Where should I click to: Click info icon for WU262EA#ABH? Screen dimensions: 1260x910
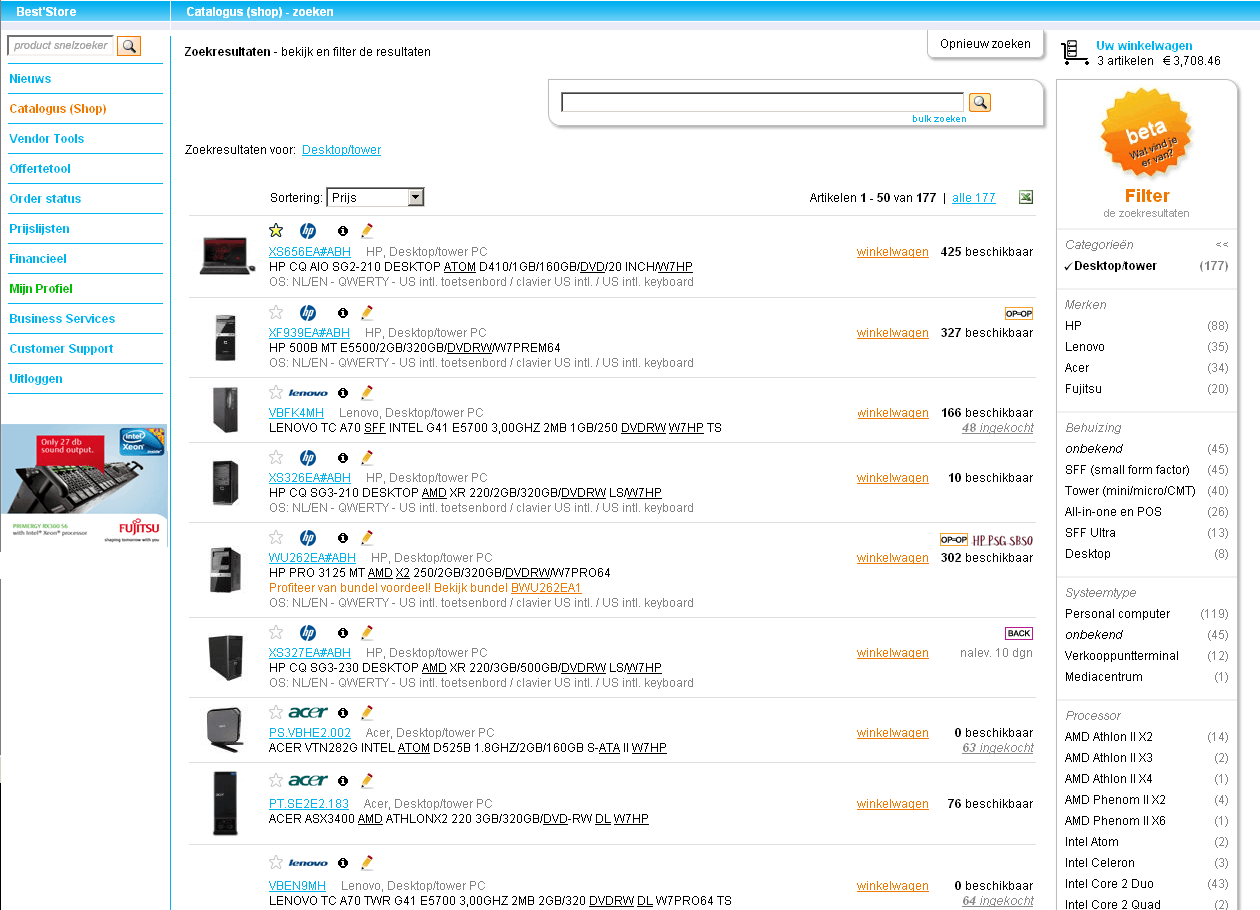pos(343,538)
